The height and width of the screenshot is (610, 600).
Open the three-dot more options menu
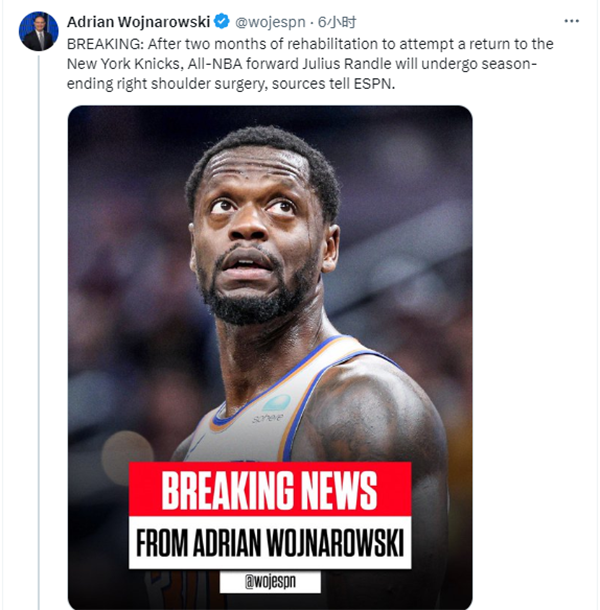[571, 21]
